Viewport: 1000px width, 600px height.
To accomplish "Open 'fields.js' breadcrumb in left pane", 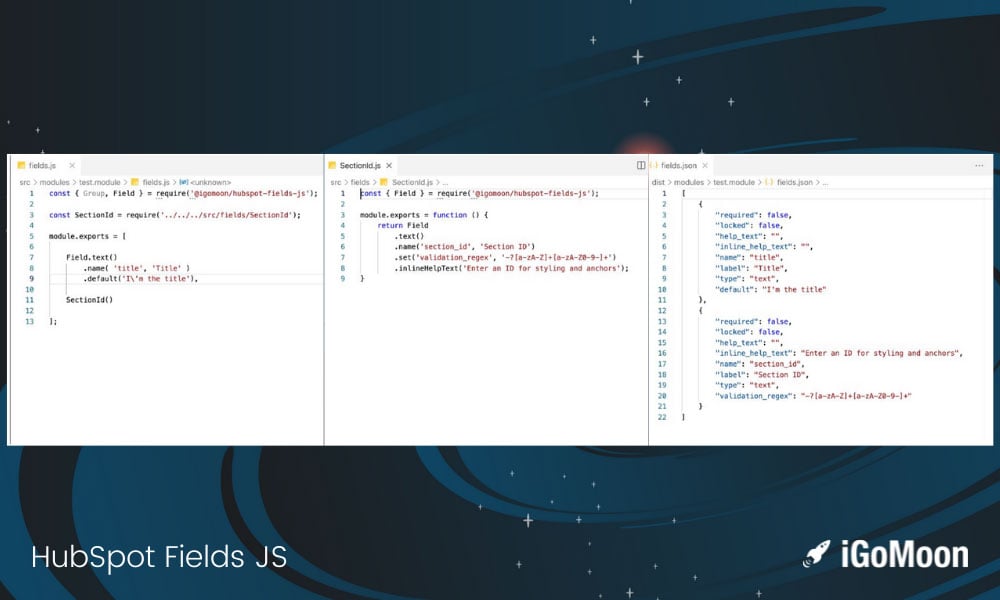I will click(156, 182).
